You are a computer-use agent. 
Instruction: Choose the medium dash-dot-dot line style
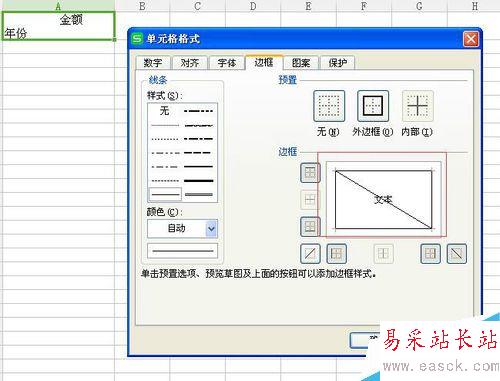point(199,111)
